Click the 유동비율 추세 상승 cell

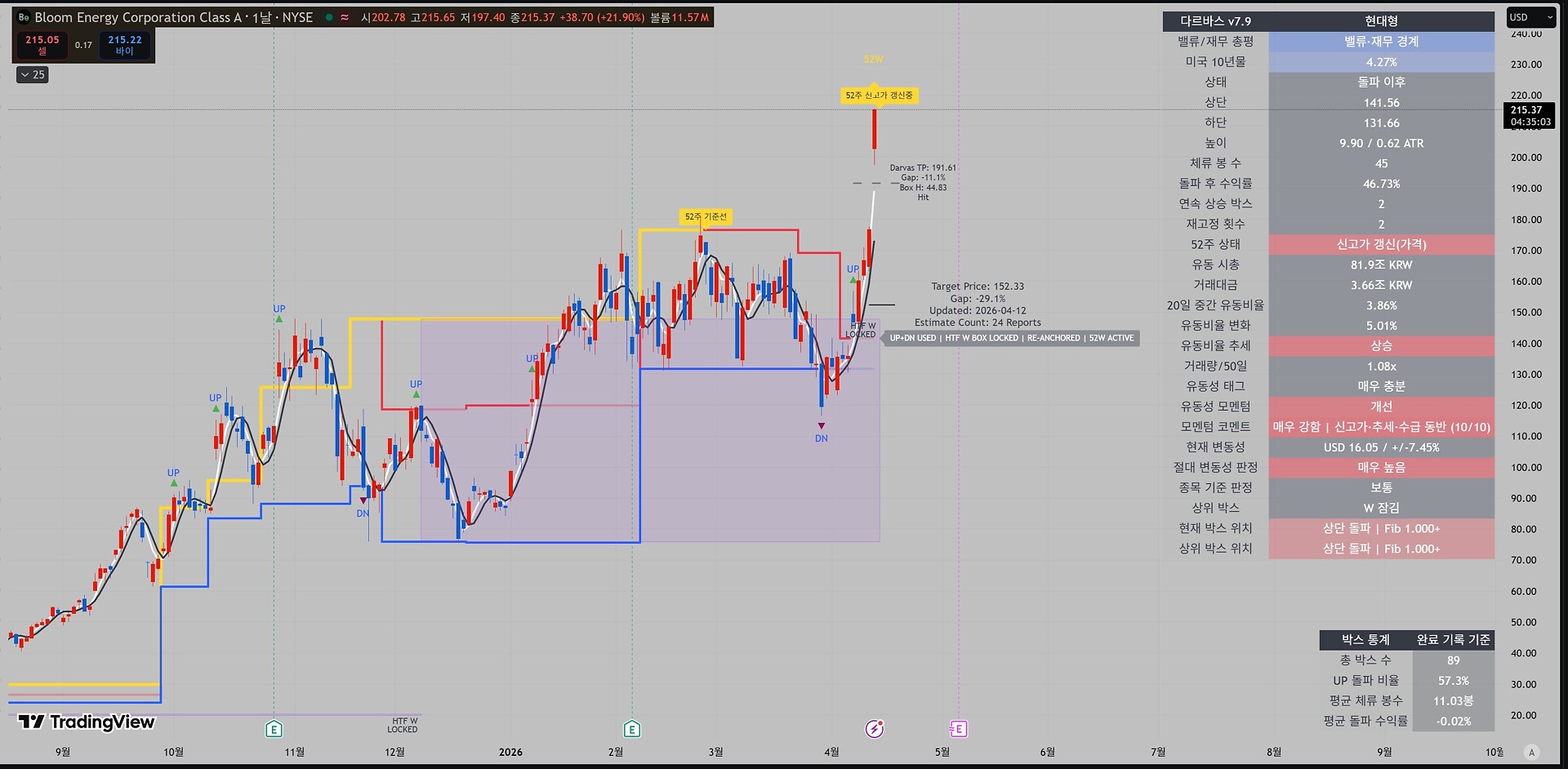[x=1381, y=346]
